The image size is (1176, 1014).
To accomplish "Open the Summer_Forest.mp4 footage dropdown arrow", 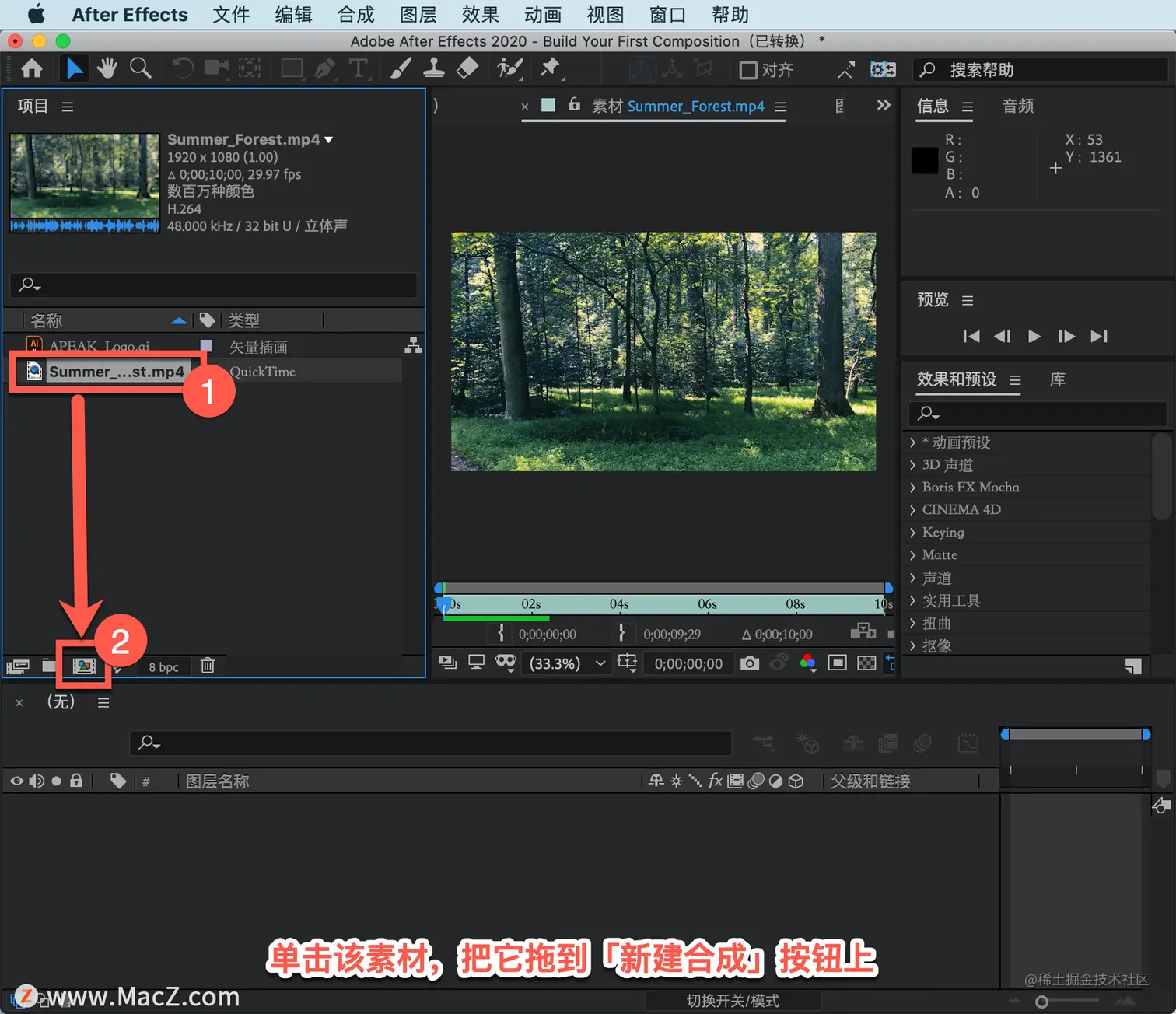I will pos(329,140).
